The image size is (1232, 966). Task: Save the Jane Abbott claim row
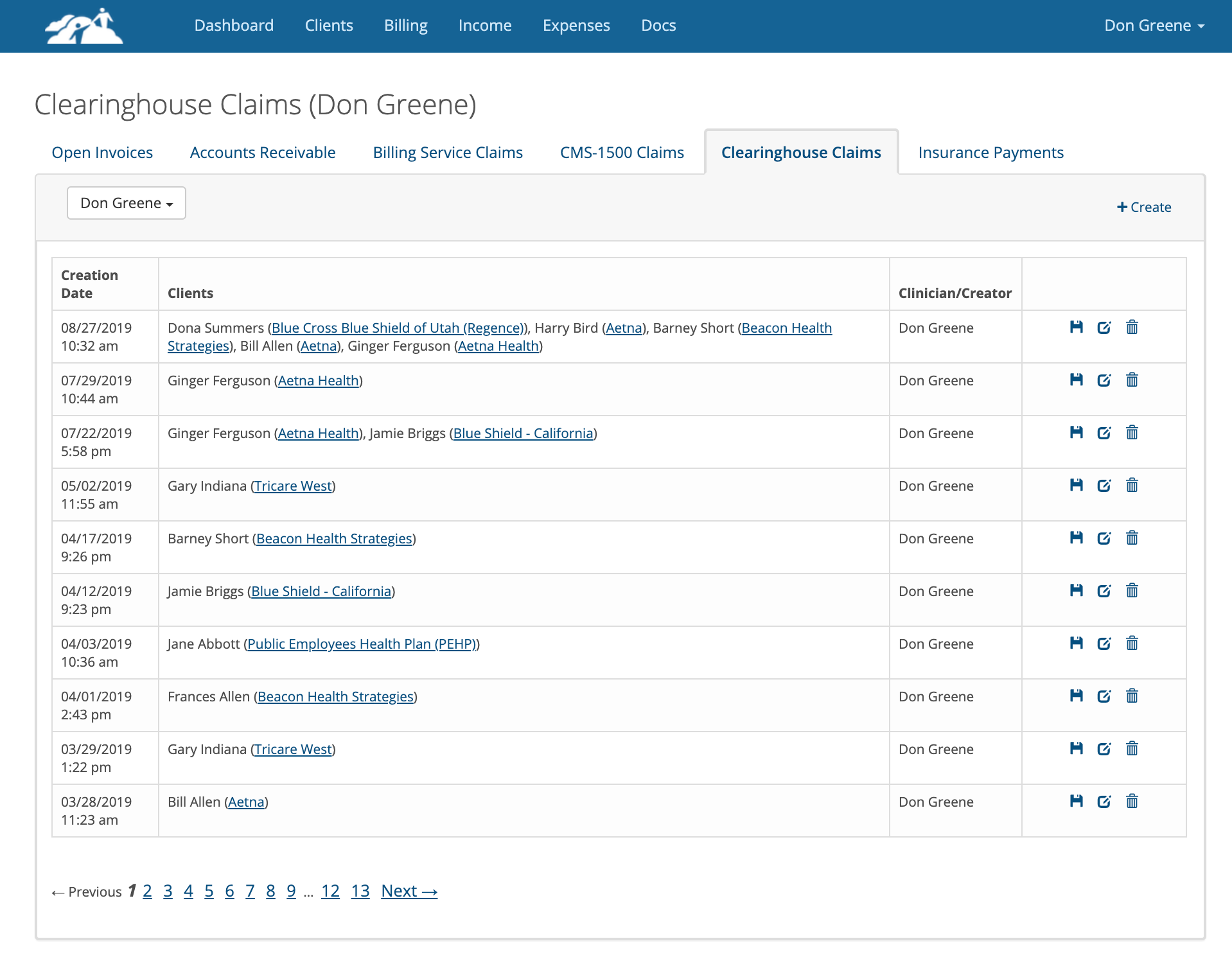[x=1075, y=643]
